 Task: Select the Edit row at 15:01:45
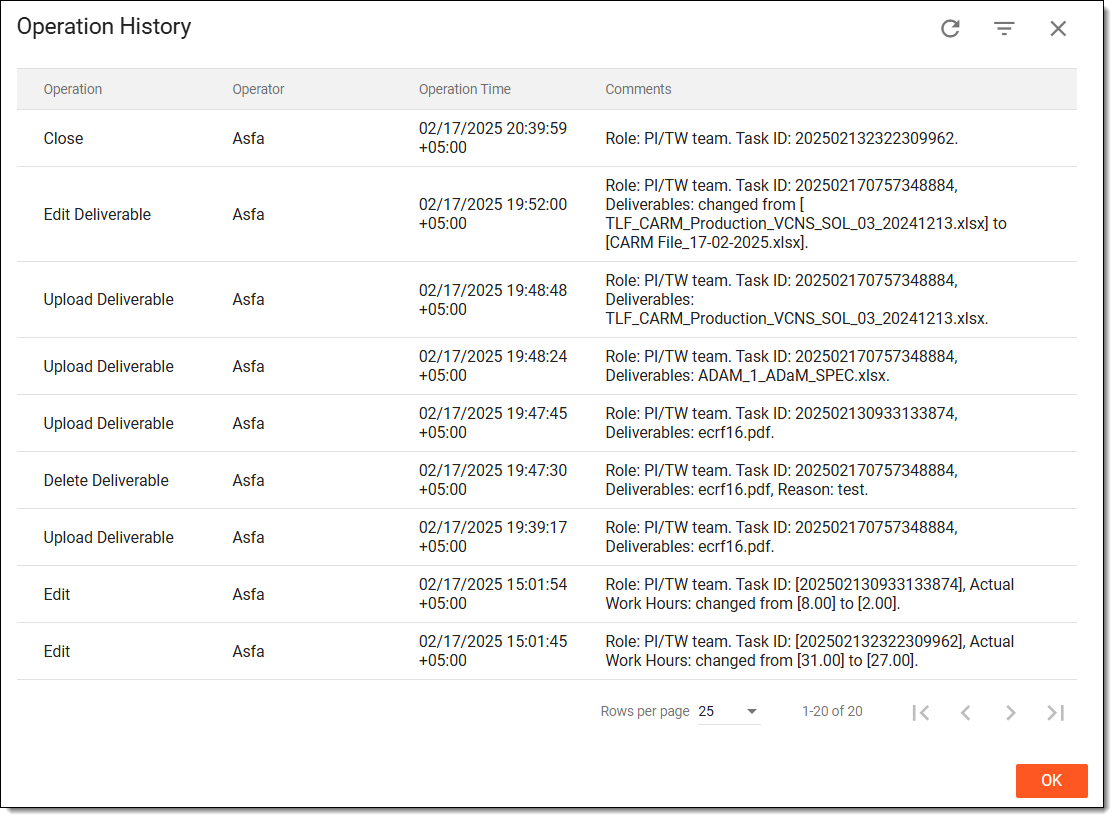[547, 651]
